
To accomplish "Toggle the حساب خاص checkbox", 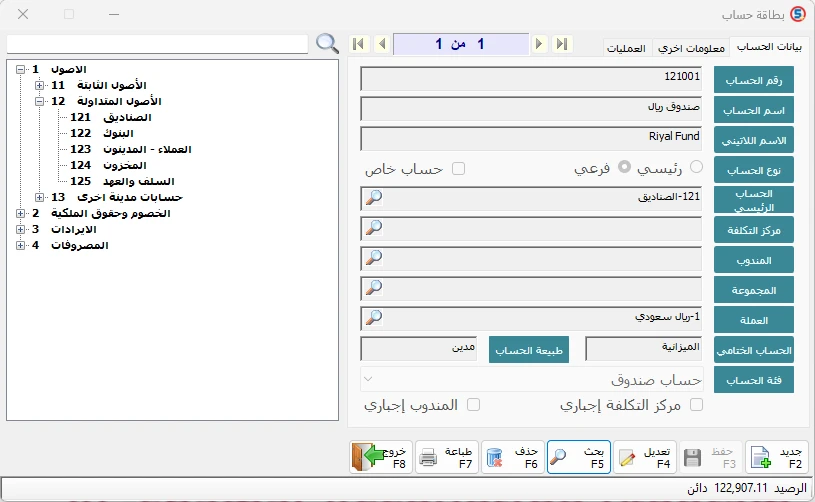I will tap(458, 169).
